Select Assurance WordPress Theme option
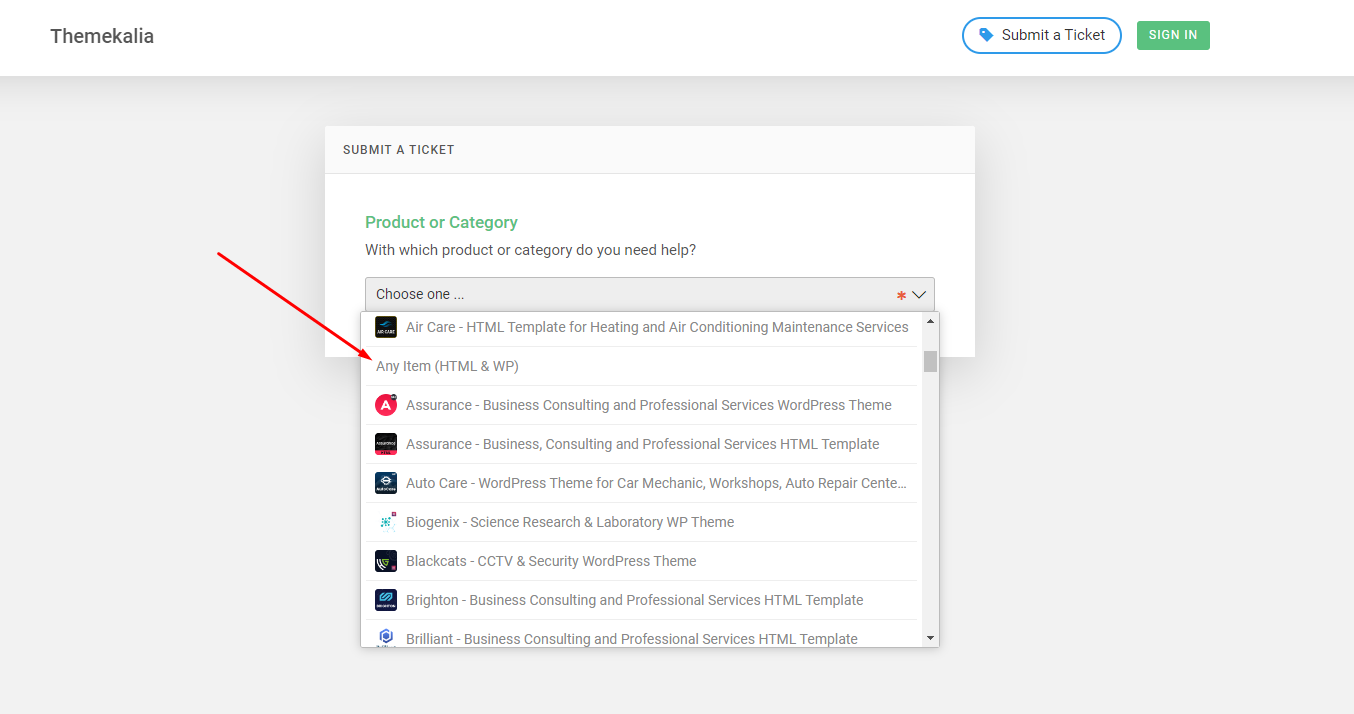 click(x=641, y=405)
